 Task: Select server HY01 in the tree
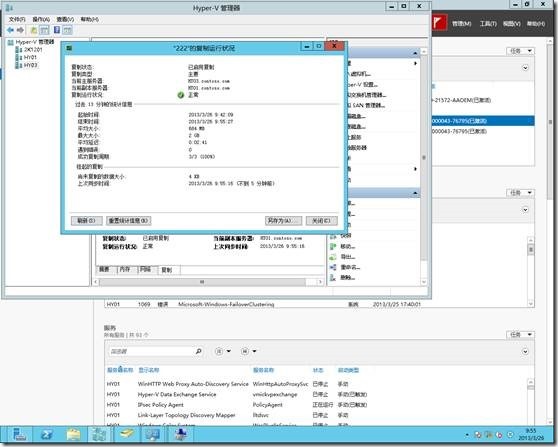click(30, 57)
